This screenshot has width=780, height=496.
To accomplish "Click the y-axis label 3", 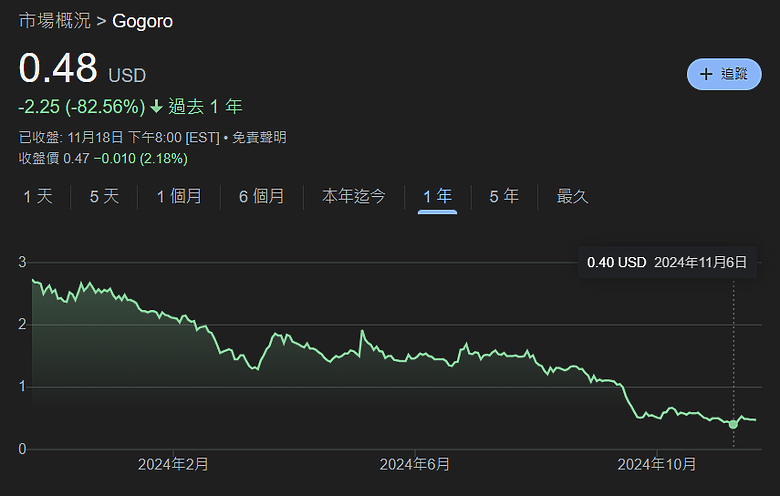I will coord(22,262).
